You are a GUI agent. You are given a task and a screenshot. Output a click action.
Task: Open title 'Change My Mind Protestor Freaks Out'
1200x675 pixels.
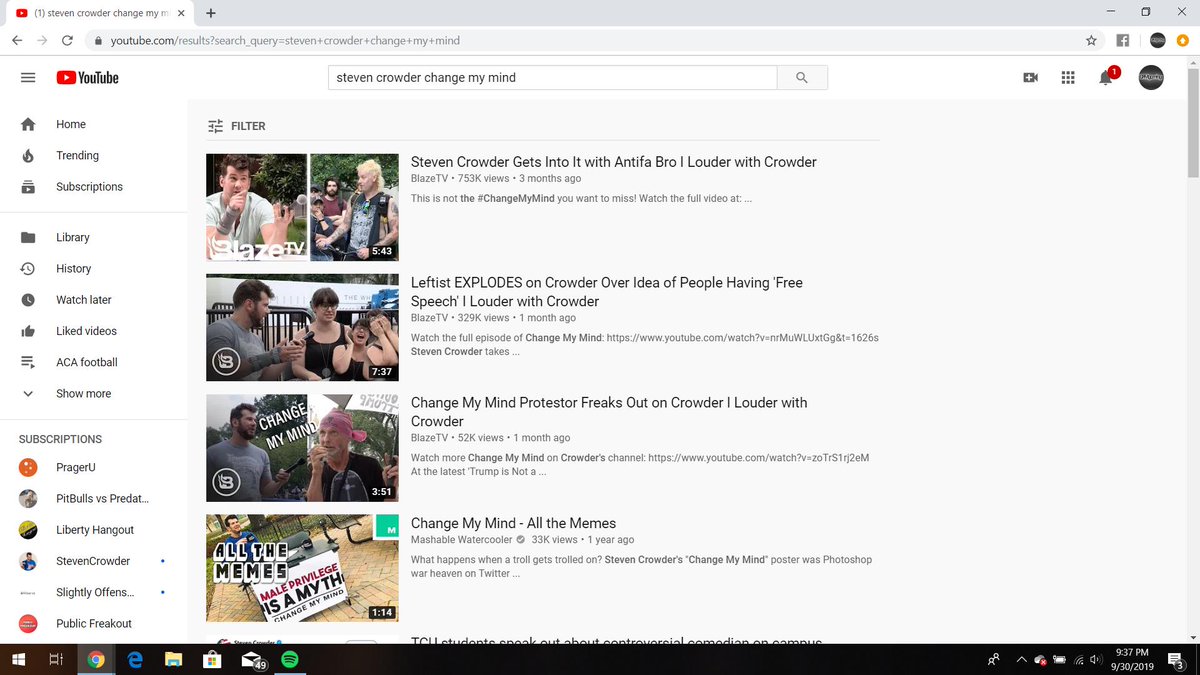[609, 412]
